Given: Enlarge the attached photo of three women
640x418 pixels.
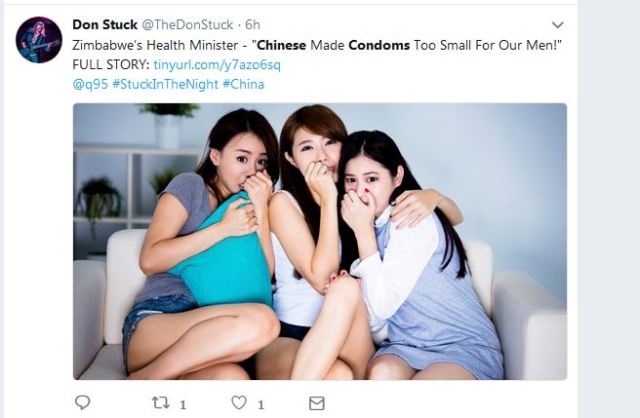Looking at the screenshot, I should [320, 241].
